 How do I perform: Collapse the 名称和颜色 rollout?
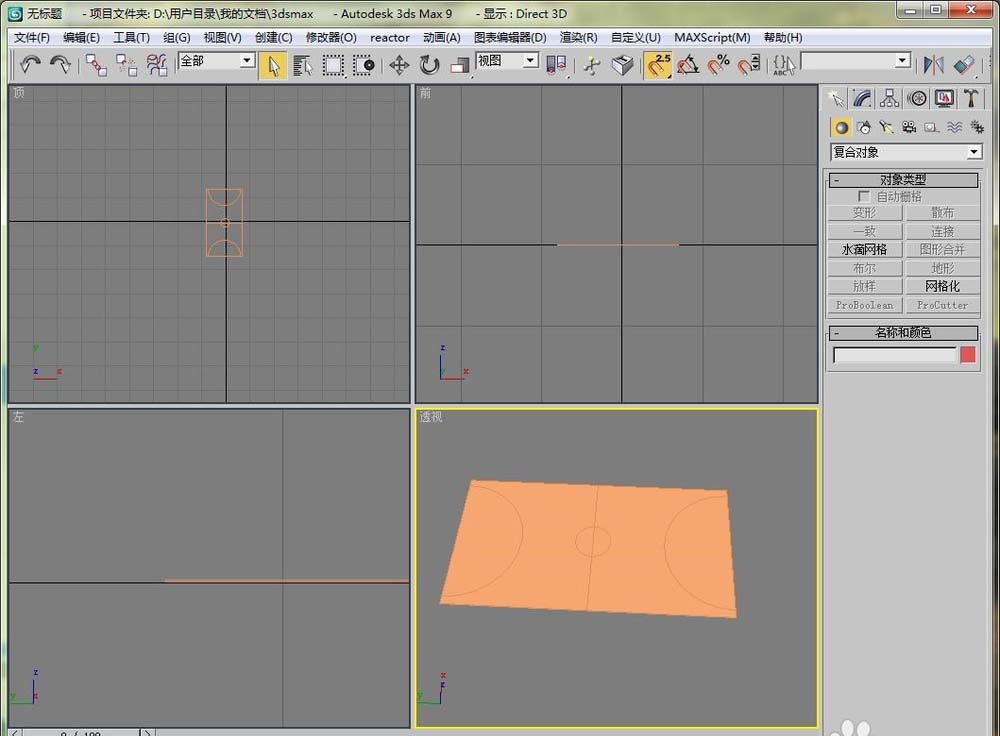tap(902, 333)
